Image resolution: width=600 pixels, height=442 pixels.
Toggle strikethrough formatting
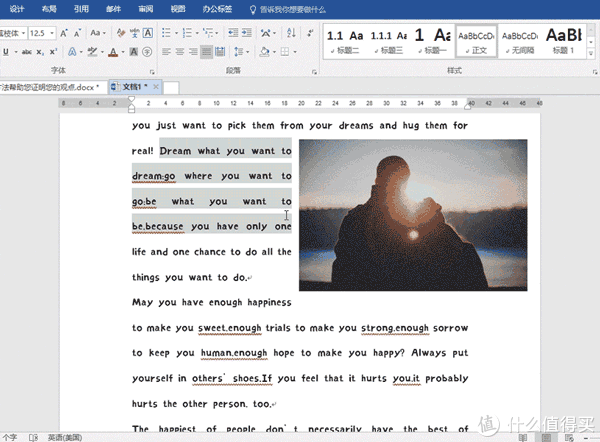click(29, 52)
